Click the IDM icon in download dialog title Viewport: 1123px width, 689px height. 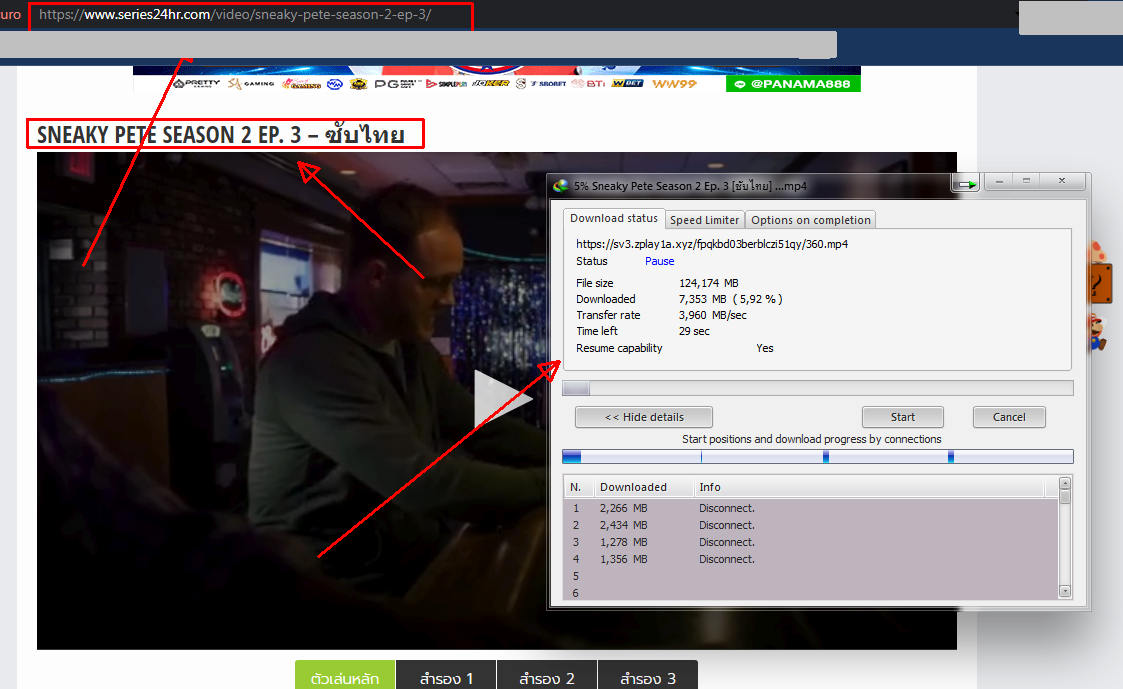[561, 186]
